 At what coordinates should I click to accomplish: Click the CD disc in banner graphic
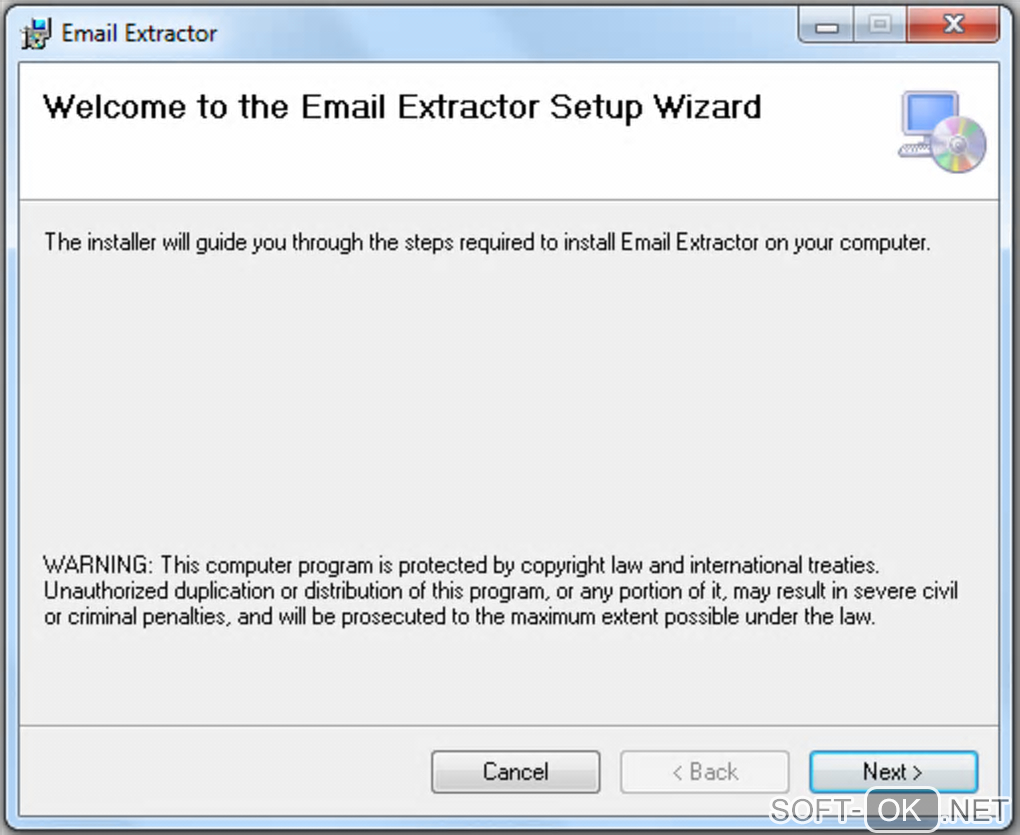[x=960, y=146]
